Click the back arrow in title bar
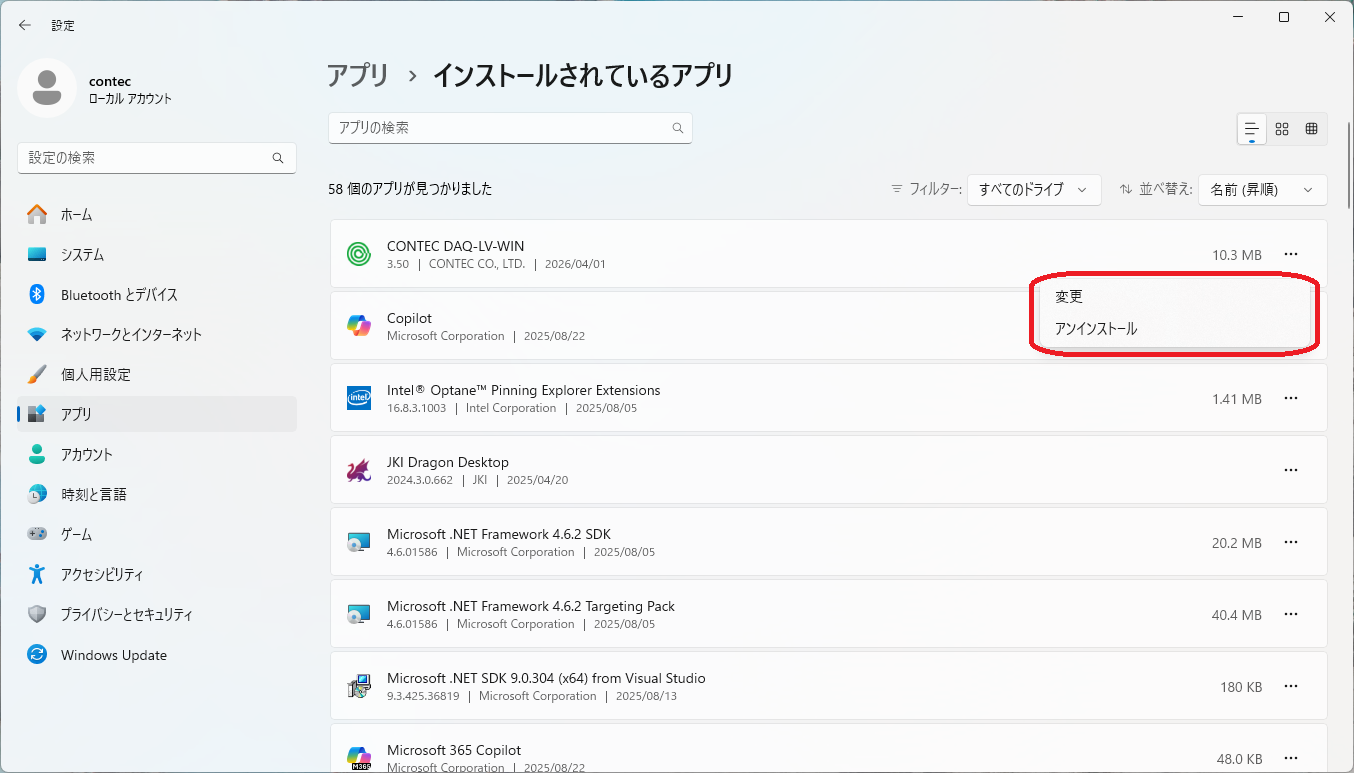The height and width of the screenshot is (773, 1354). pyautogui.click(x=25, y=25)
